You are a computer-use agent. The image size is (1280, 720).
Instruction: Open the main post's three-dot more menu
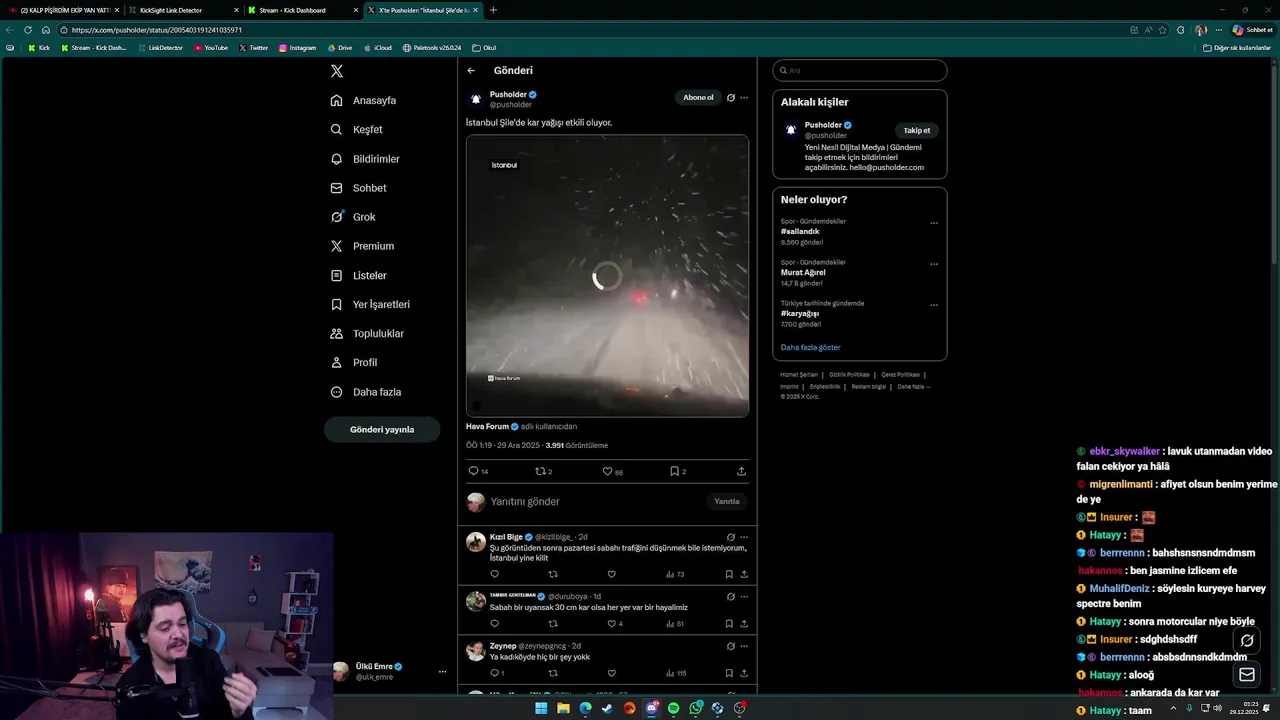tap(744, 98)
